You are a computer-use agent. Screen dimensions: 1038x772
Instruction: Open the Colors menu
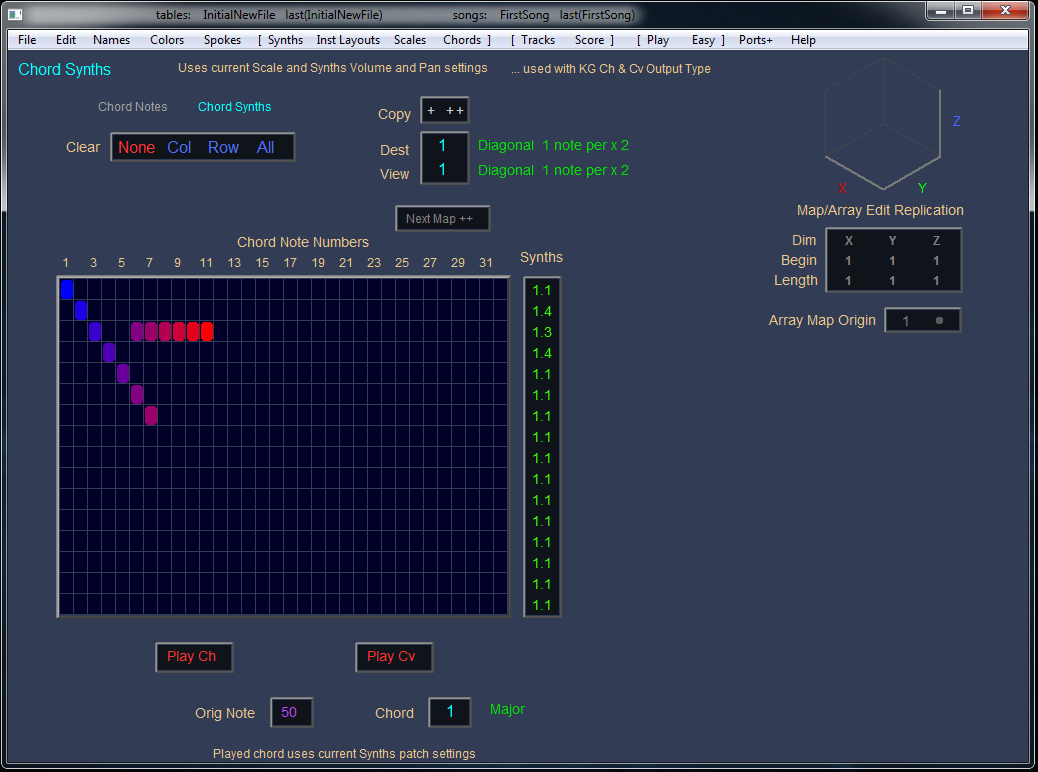[x=167, y=40]
